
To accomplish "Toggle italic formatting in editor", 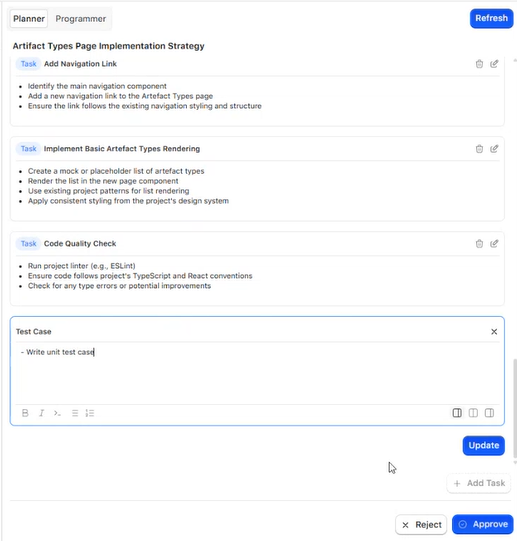I will 41,413.
